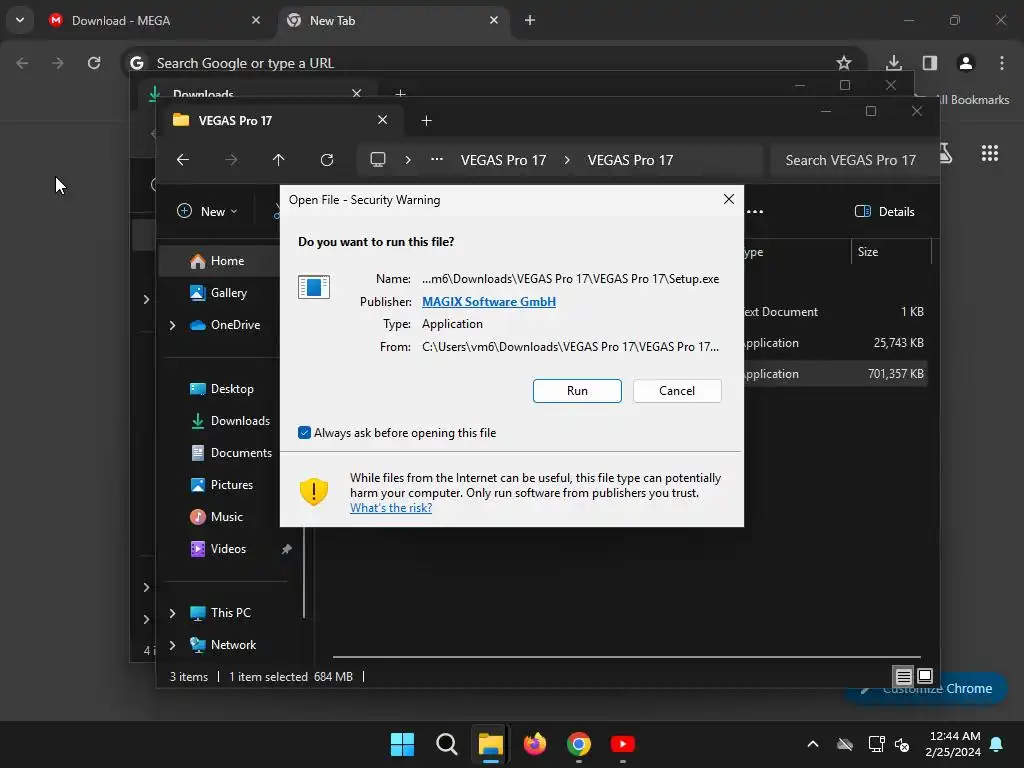Open the MAGIX Software GmbH publisher link

point(488,302)
